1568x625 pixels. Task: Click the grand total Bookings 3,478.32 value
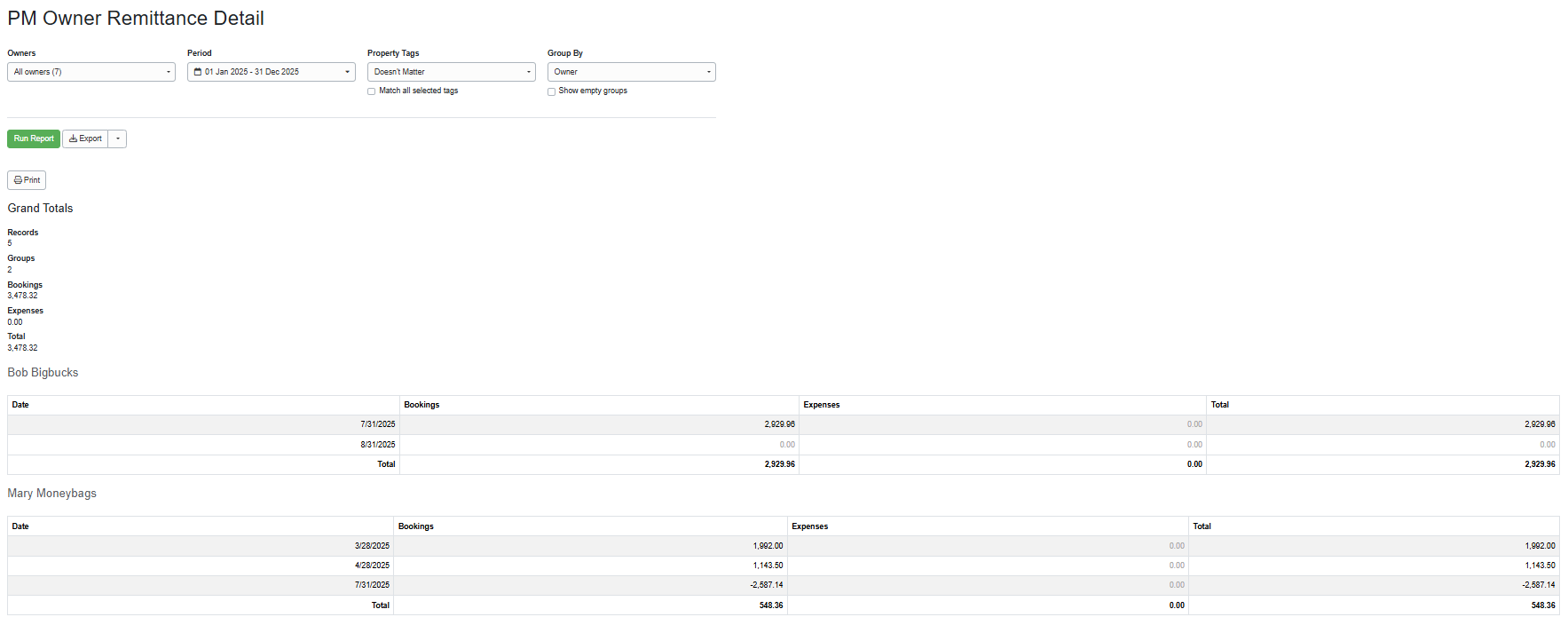point(23,296)
